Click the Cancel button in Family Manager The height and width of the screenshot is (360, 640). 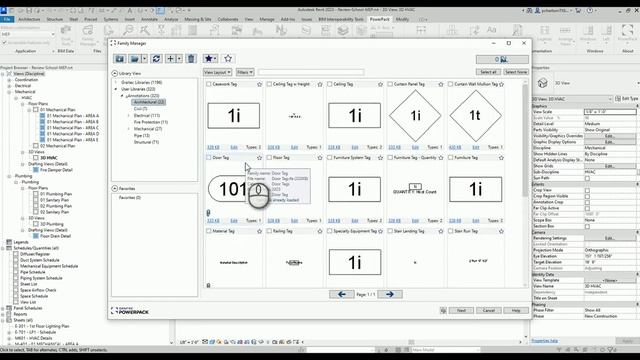click(x=489, y=311)
